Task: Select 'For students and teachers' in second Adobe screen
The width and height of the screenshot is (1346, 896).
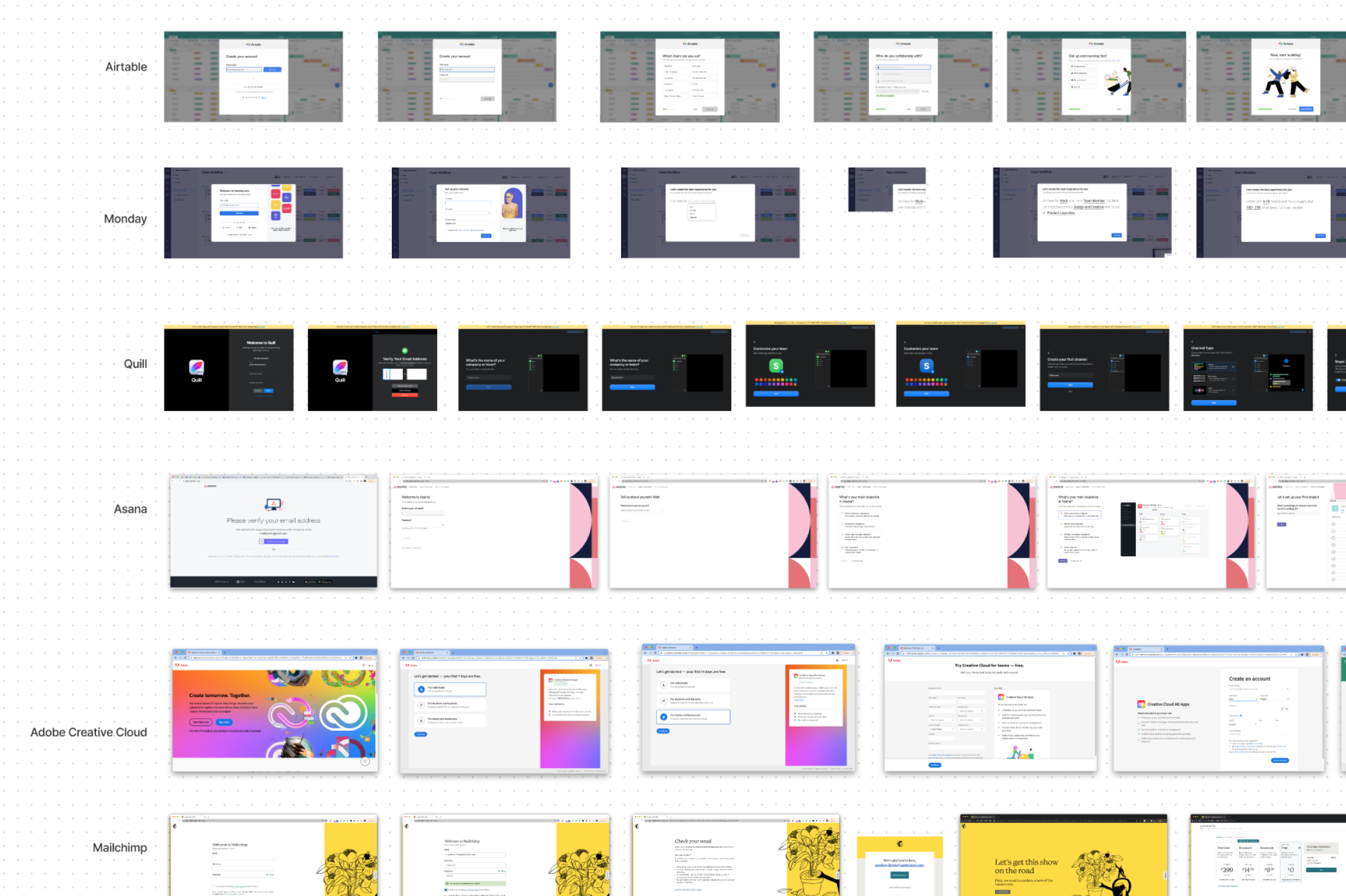Action: click(450, 705)
